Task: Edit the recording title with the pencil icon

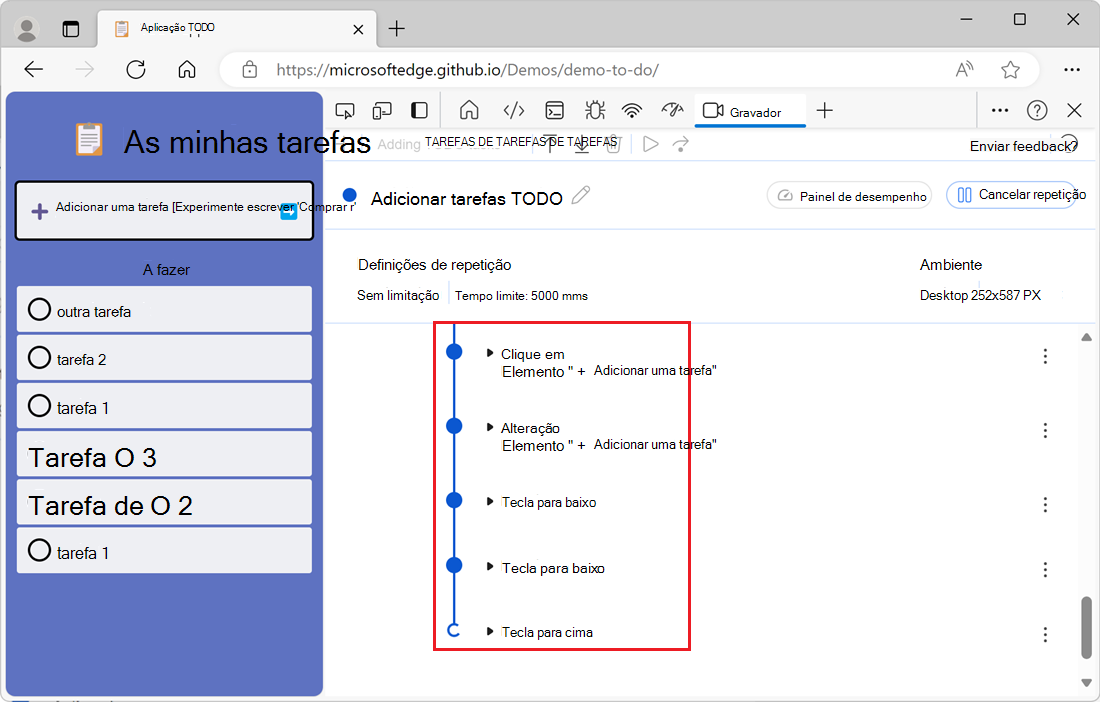Action: coord(580,197)
